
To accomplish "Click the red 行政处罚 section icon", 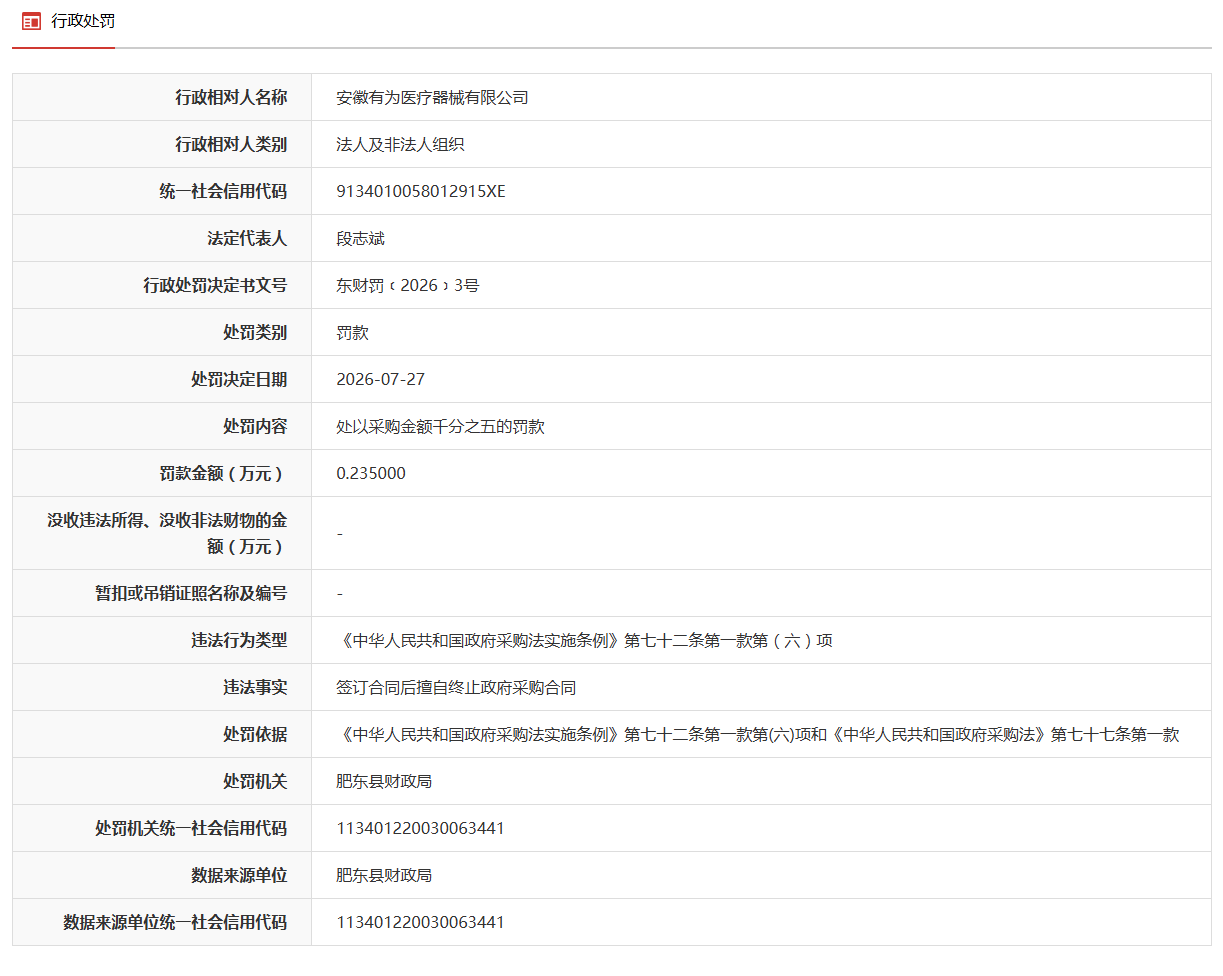I will coord(31,21).
